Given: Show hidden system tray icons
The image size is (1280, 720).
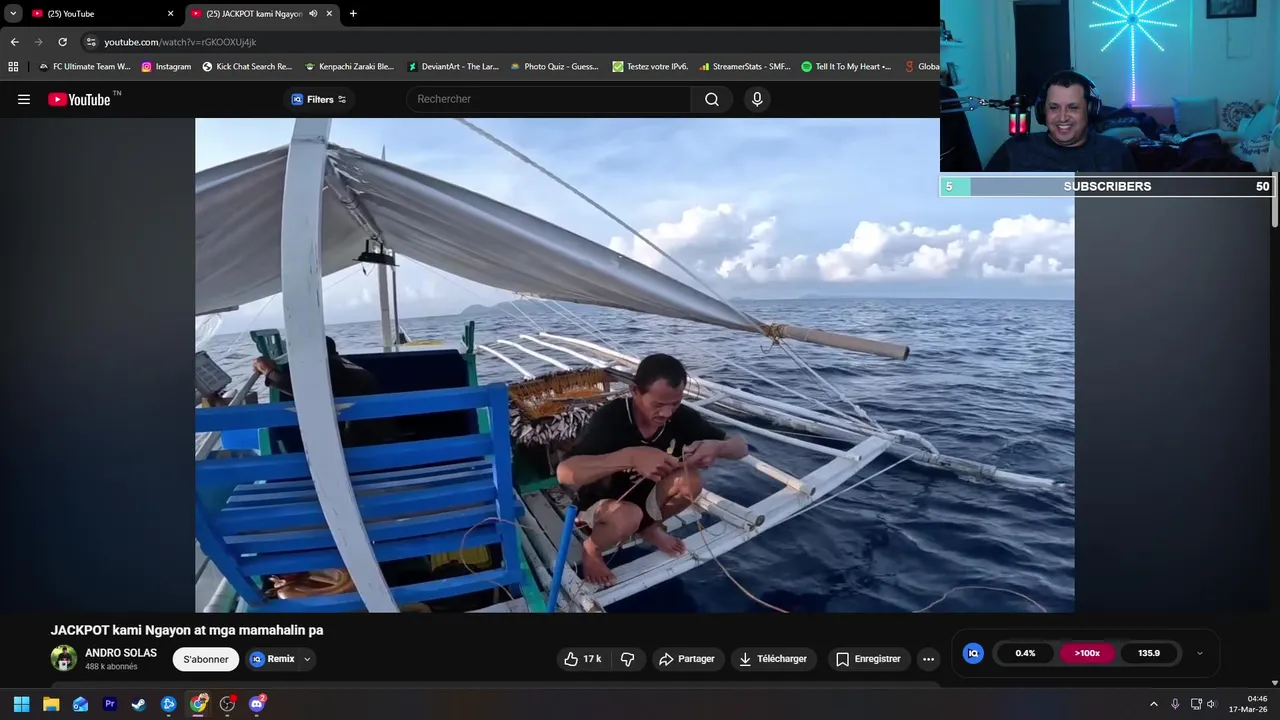Looking at the screenshot, I should click(1153, 704).
